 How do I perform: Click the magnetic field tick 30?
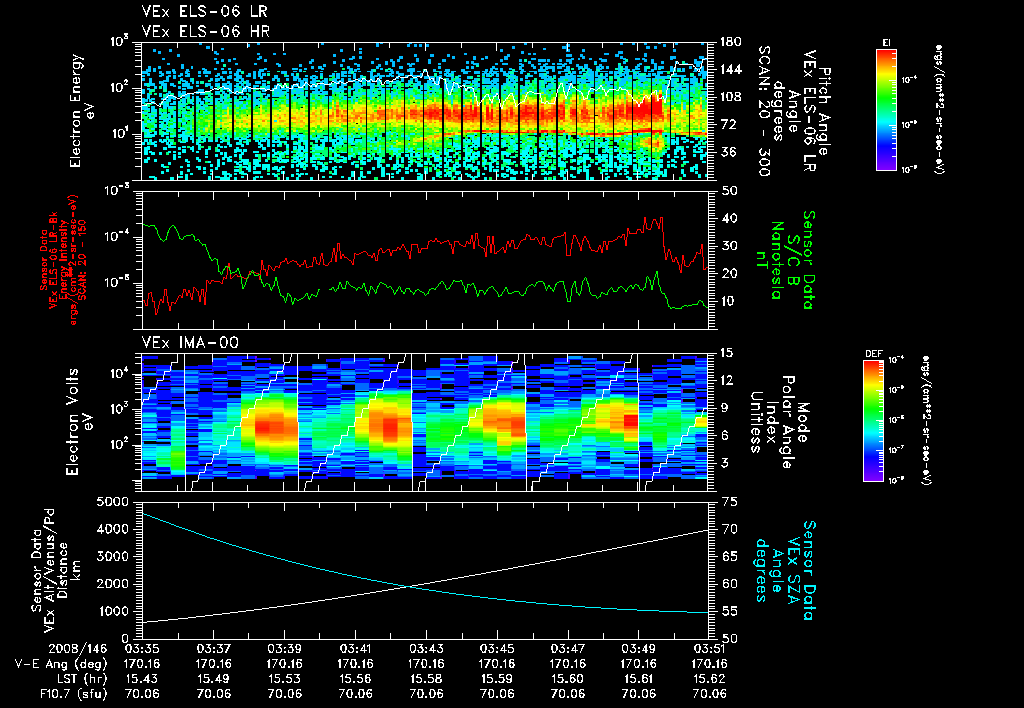tap(730, 246)
